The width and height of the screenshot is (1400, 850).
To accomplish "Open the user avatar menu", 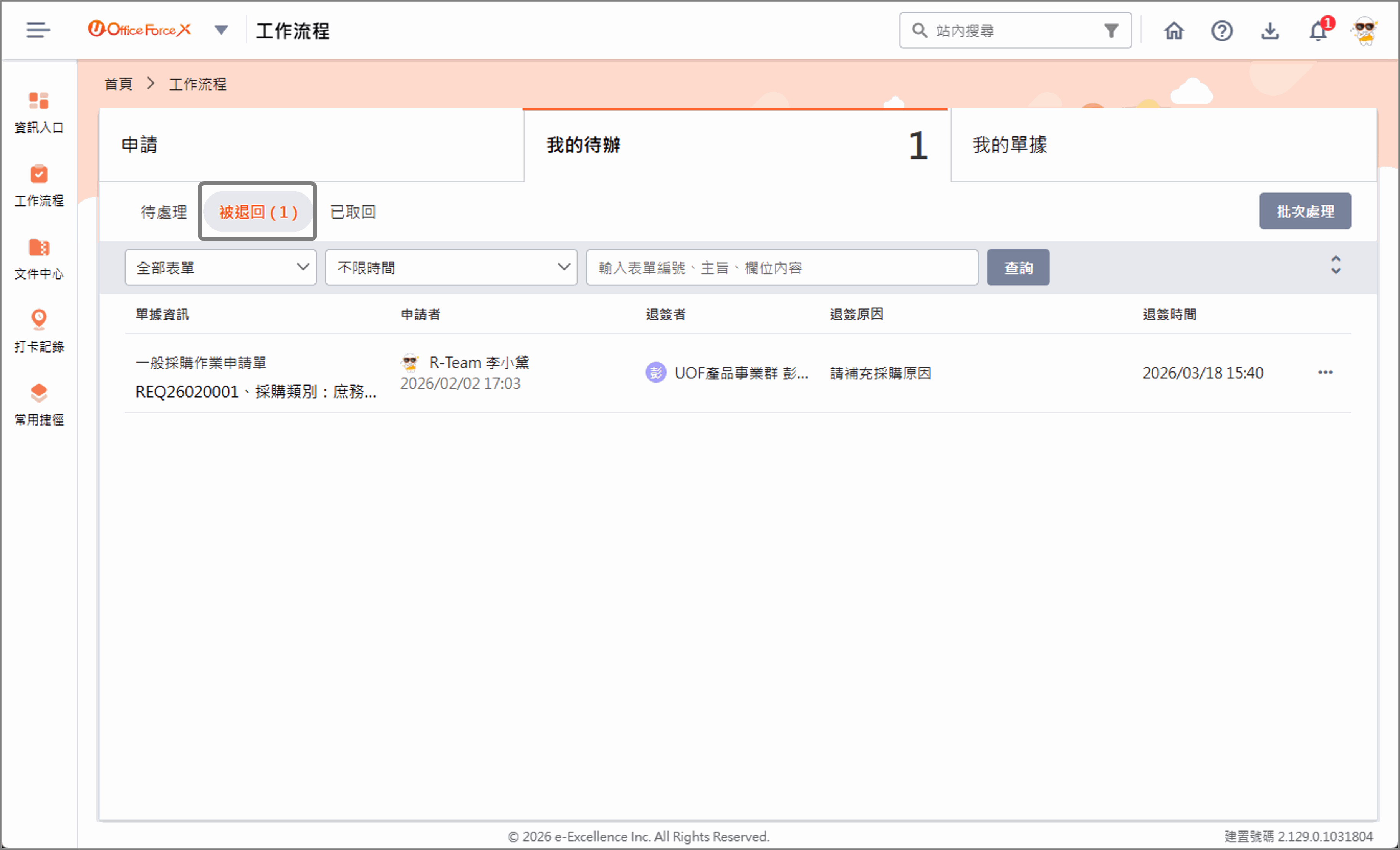I will click(1364, 31).
